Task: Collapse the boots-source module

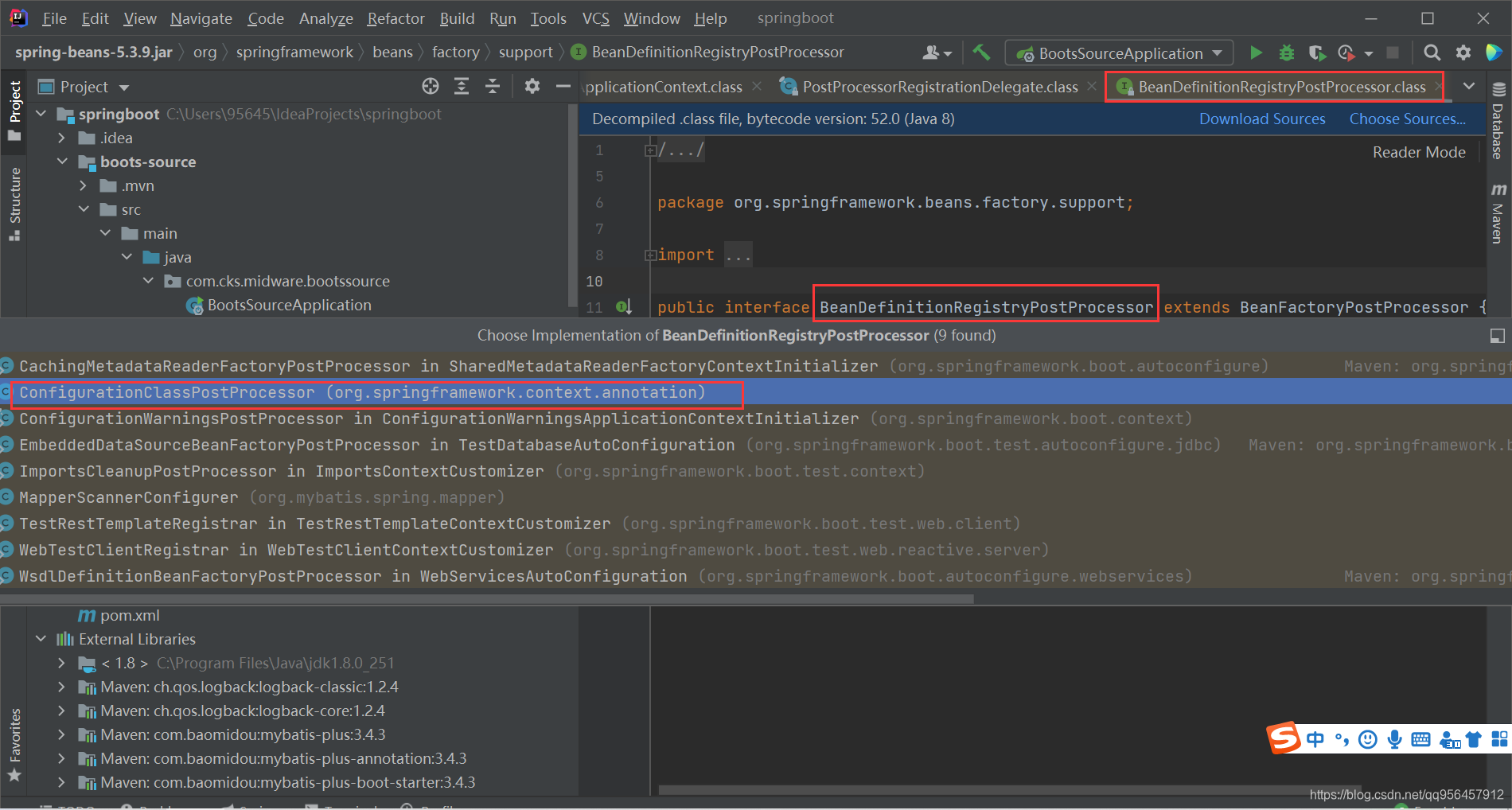Action: (x=62, y=162)
